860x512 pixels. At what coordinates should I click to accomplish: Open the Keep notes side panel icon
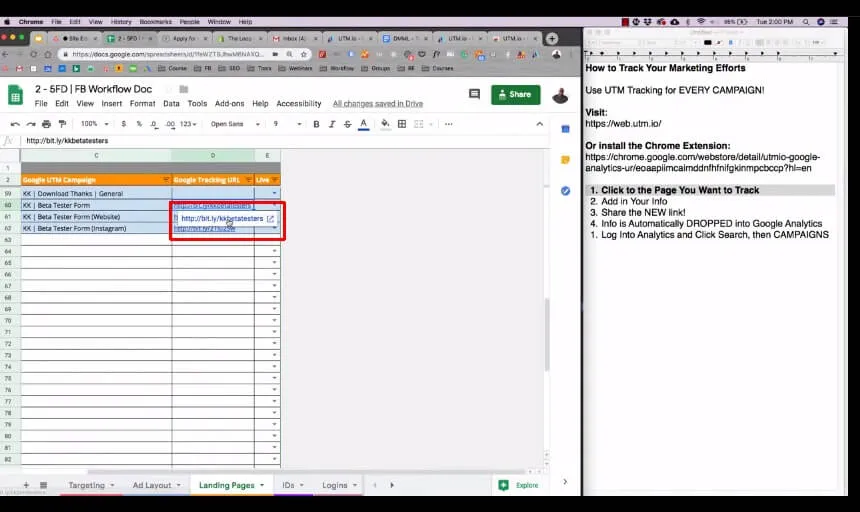(565, 160)
